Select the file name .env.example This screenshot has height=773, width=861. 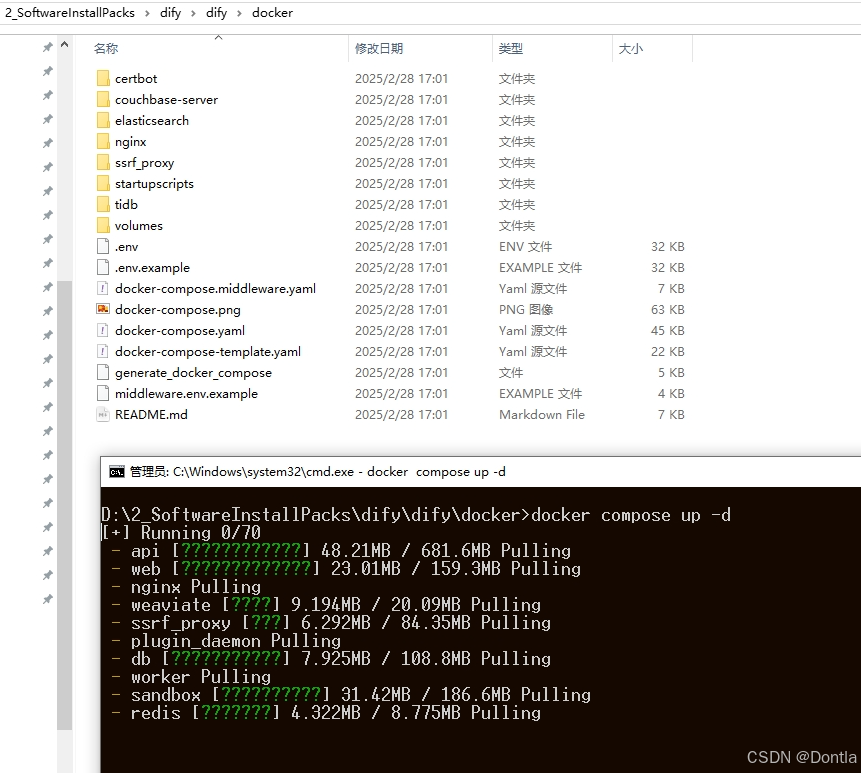(x=152, y=267)
